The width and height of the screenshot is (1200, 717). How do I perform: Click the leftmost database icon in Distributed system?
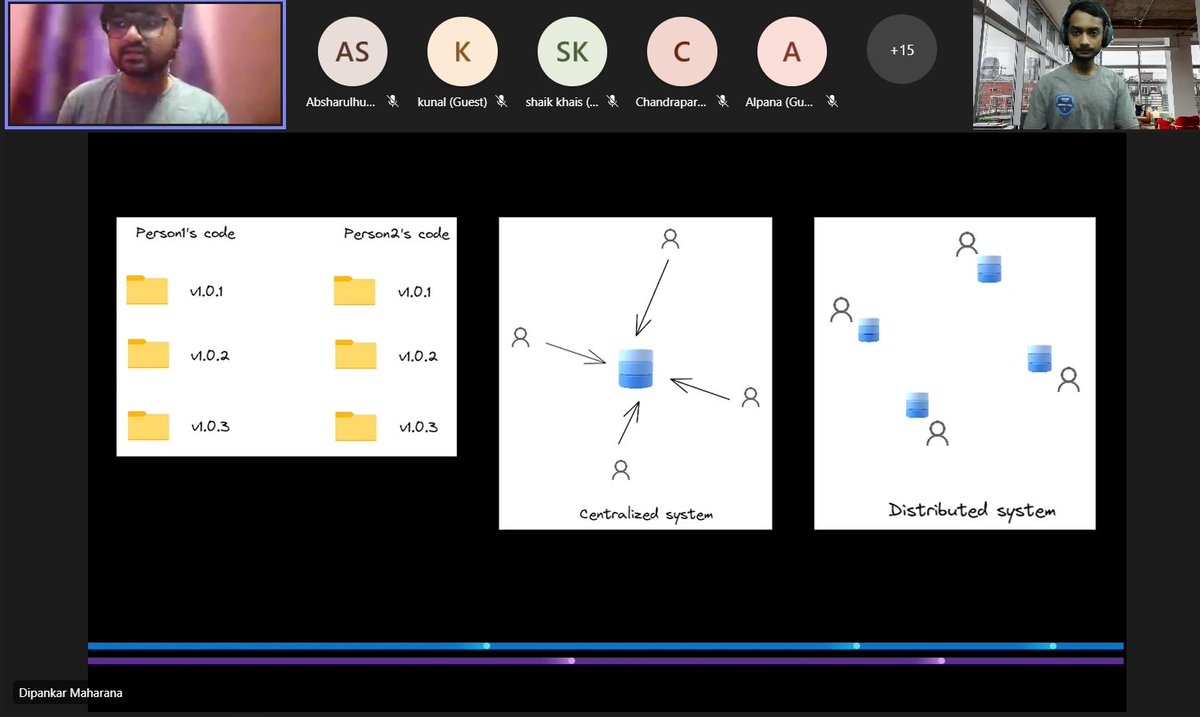868,329
